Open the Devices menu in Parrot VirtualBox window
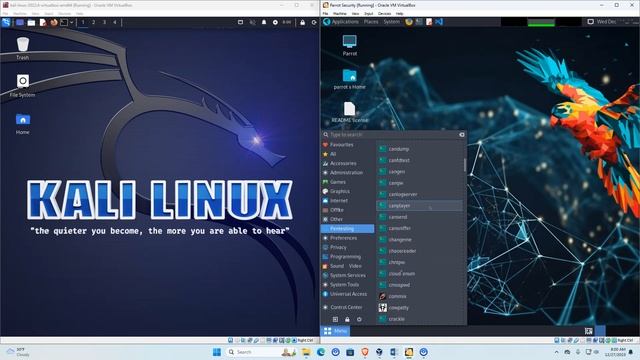Screen dimensions: 640x360 [x=384, y=13]
